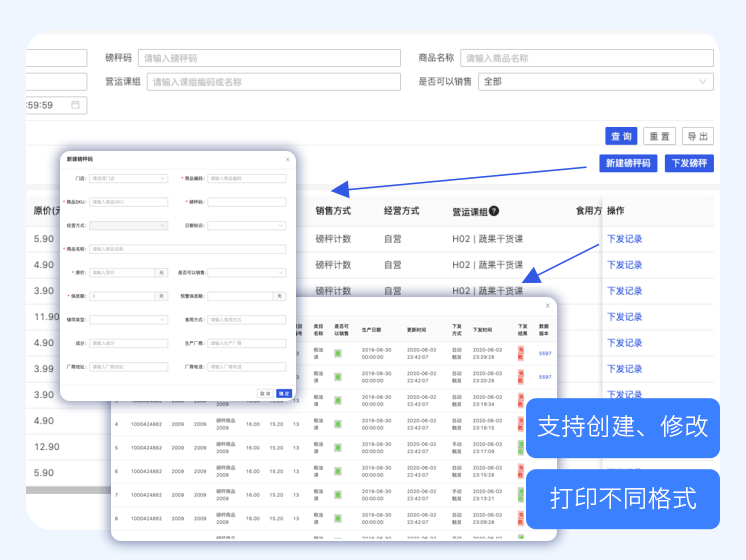
Task: Click the 新建磅秤码 button
Action: (628, 163)
